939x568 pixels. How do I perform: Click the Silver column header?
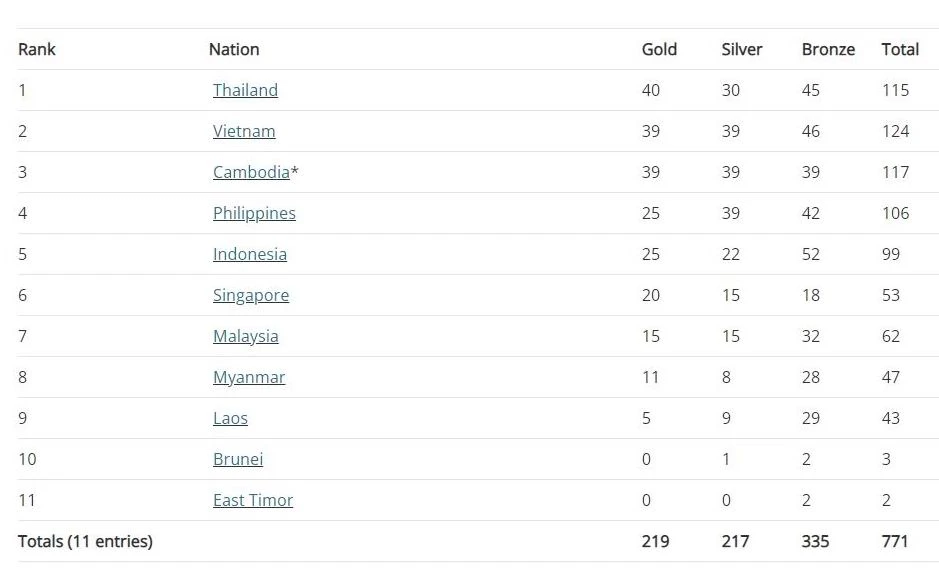(742, 49)
